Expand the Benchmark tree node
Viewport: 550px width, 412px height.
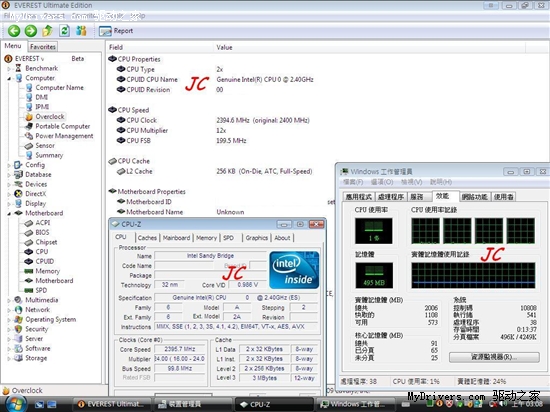[x=9, y=69]
